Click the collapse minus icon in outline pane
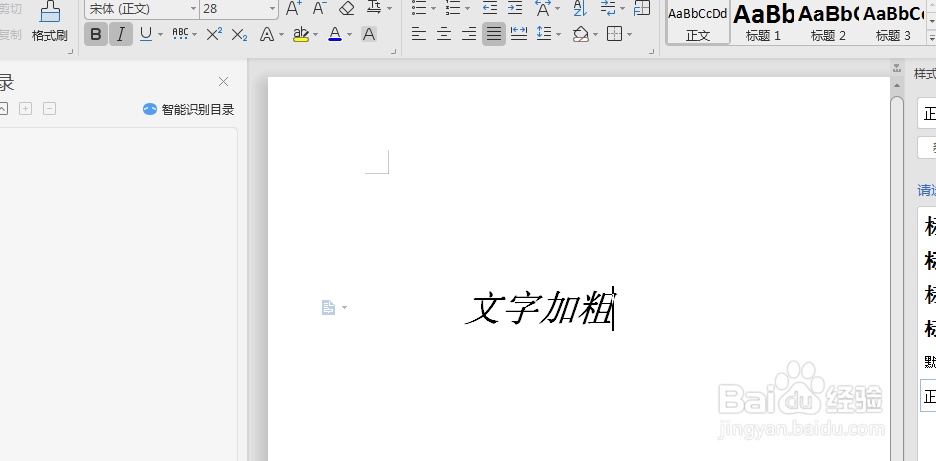 pyautogui.click(x=50, y=109)
